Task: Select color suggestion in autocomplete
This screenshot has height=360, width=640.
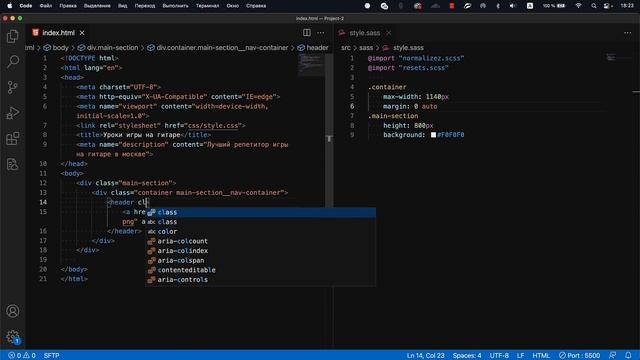Action: pos(260,231)
